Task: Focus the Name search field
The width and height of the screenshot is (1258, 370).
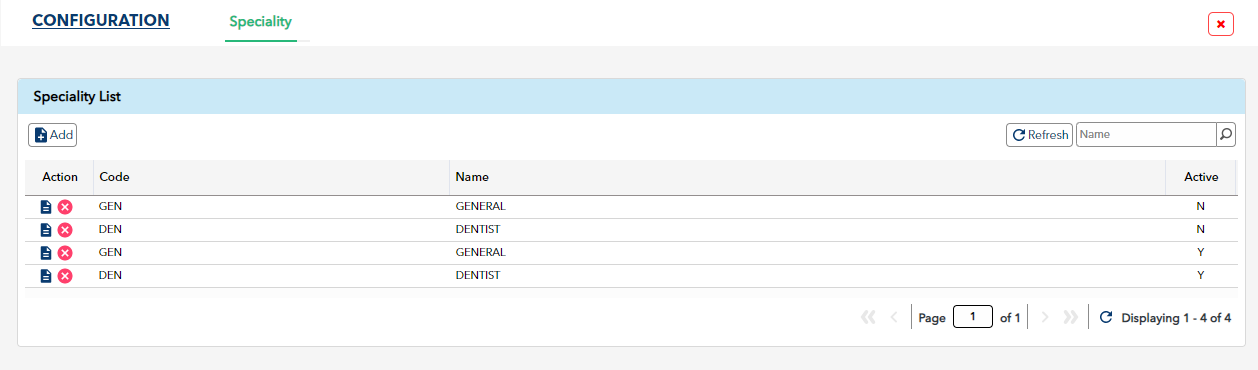Action: tap(1146, 135)
